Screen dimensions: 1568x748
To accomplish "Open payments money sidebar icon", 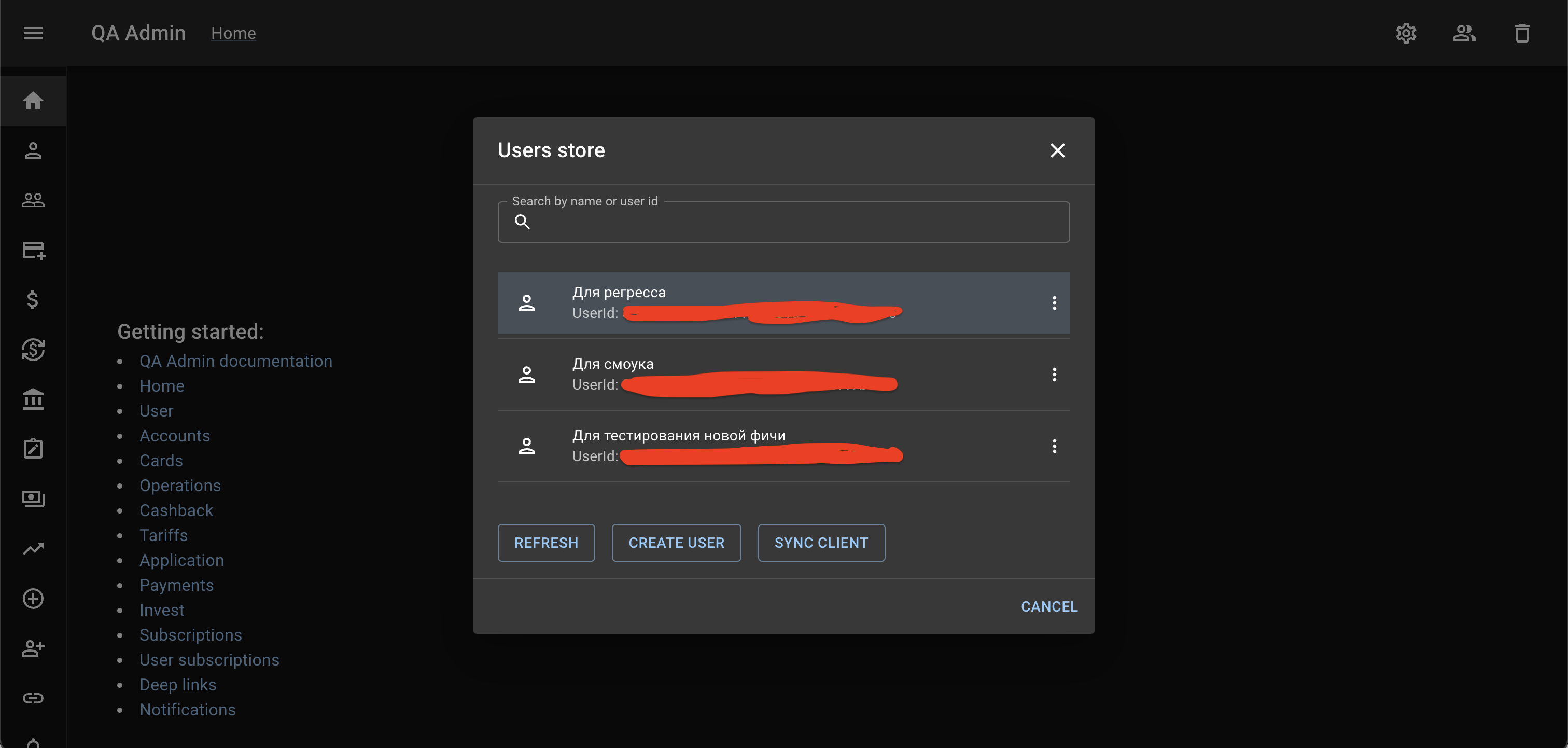I will point(33,499).
